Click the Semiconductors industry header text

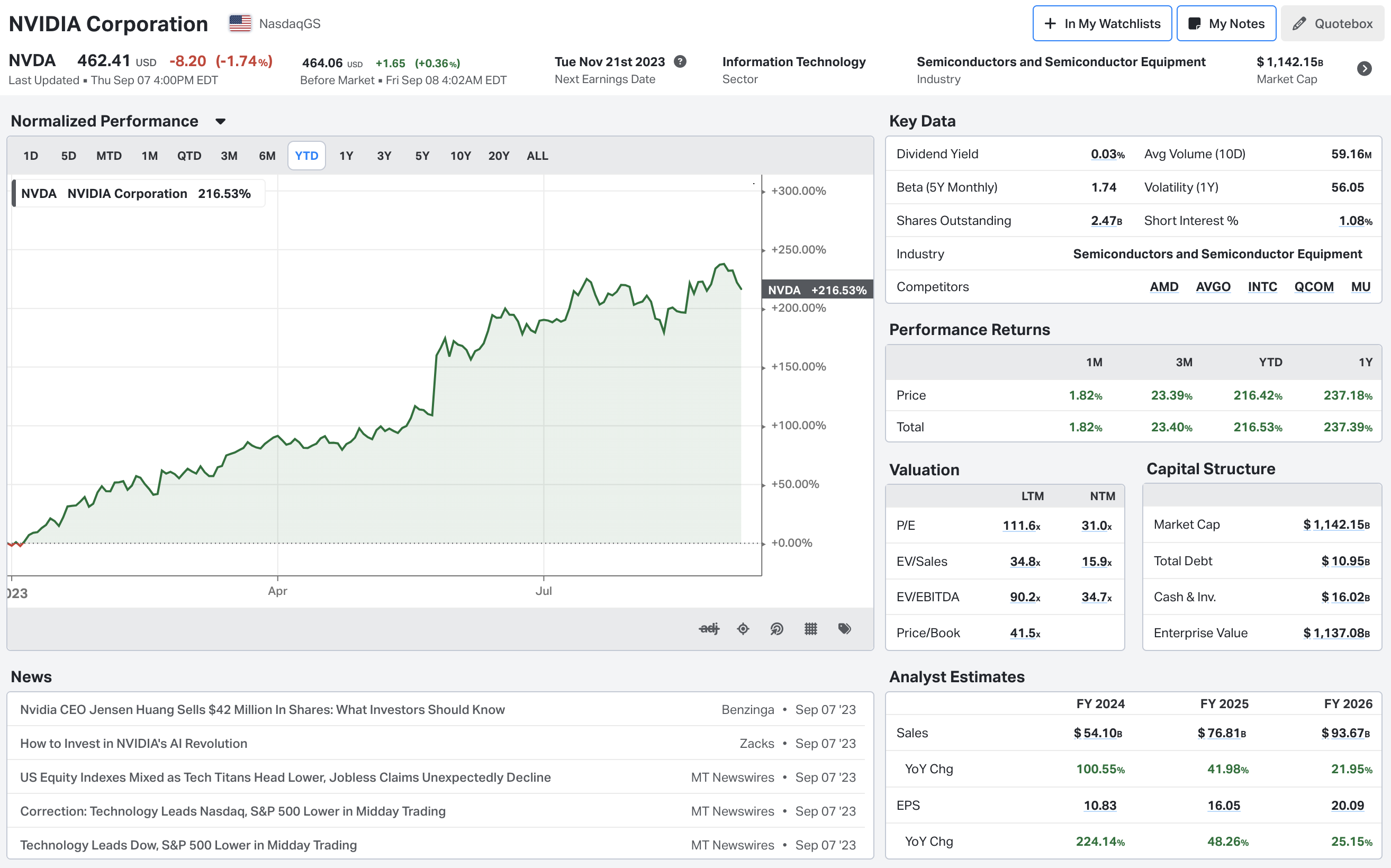(x=1060, y=61)
